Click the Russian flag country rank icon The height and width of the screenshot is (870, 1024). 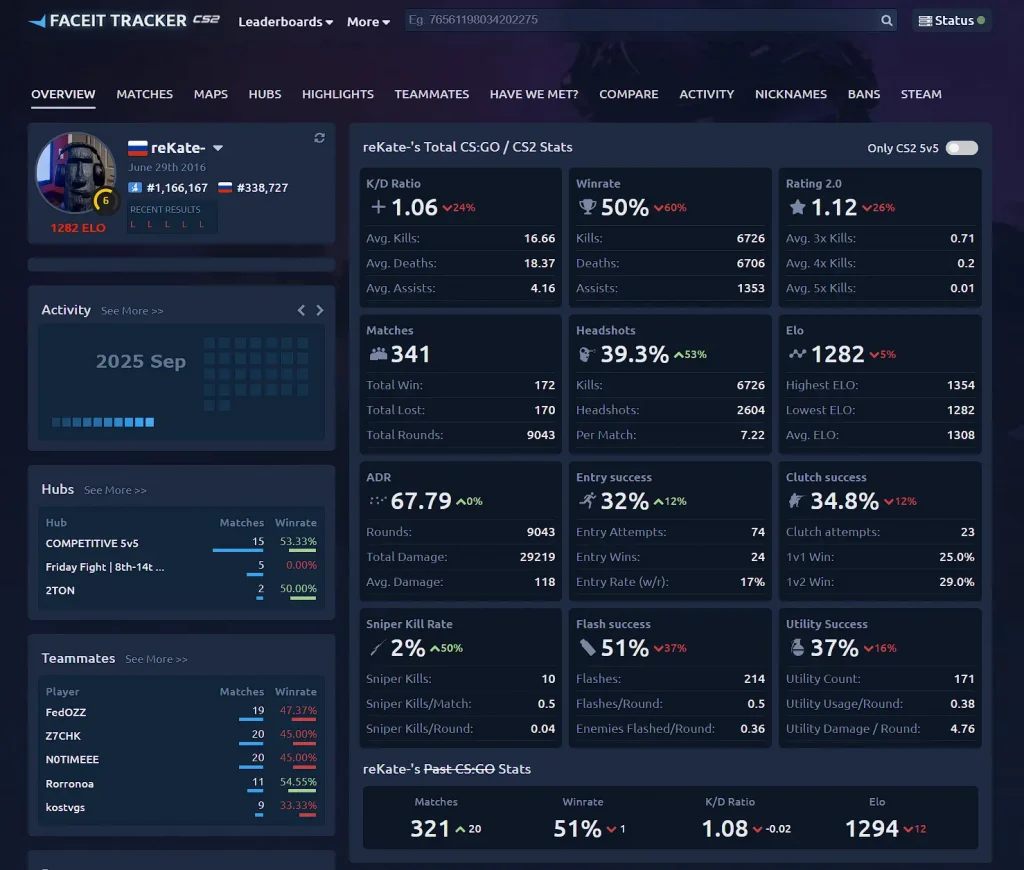[x=225, y=187]
